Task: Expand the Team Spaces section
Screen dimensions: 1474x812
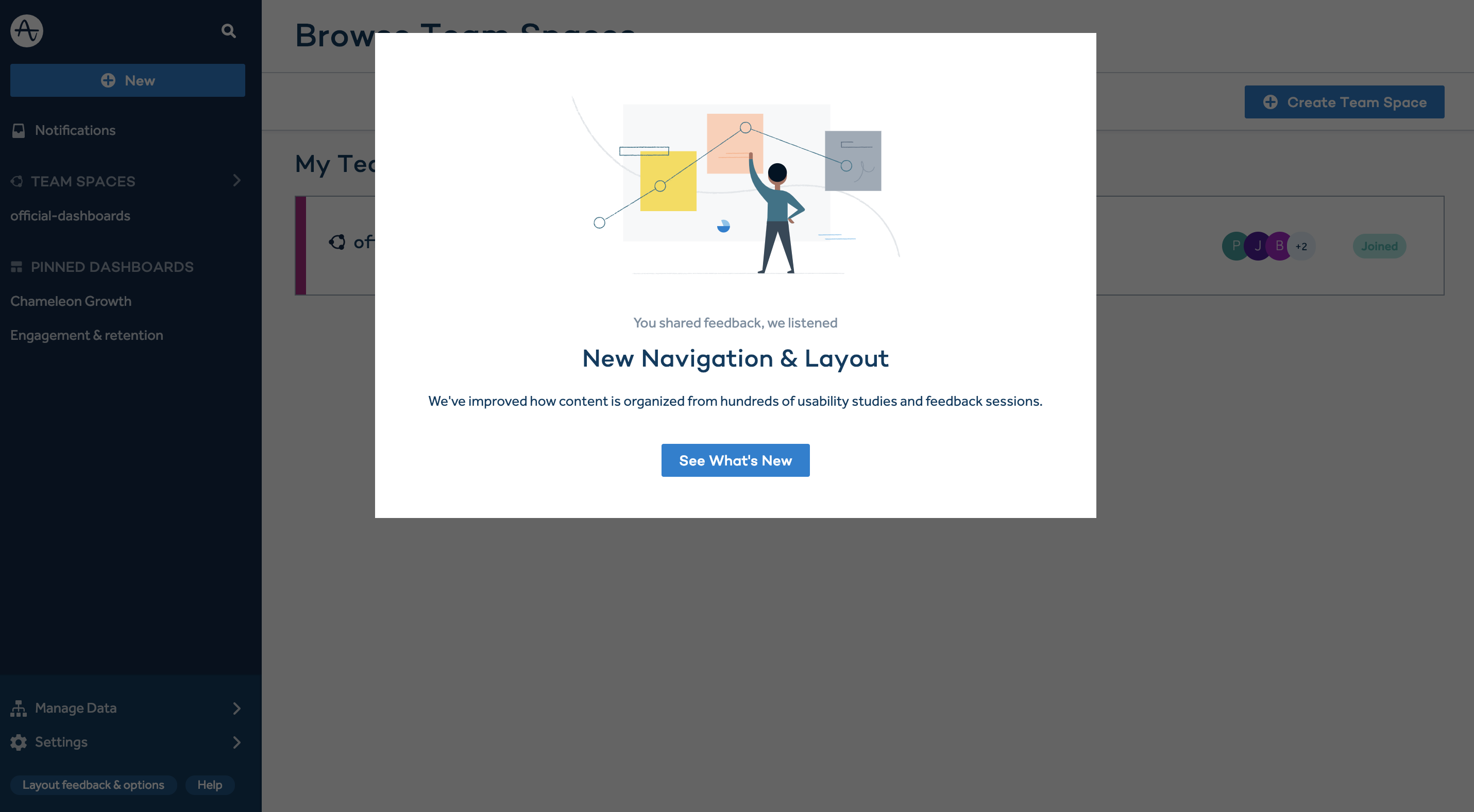Action: [237, 181]
